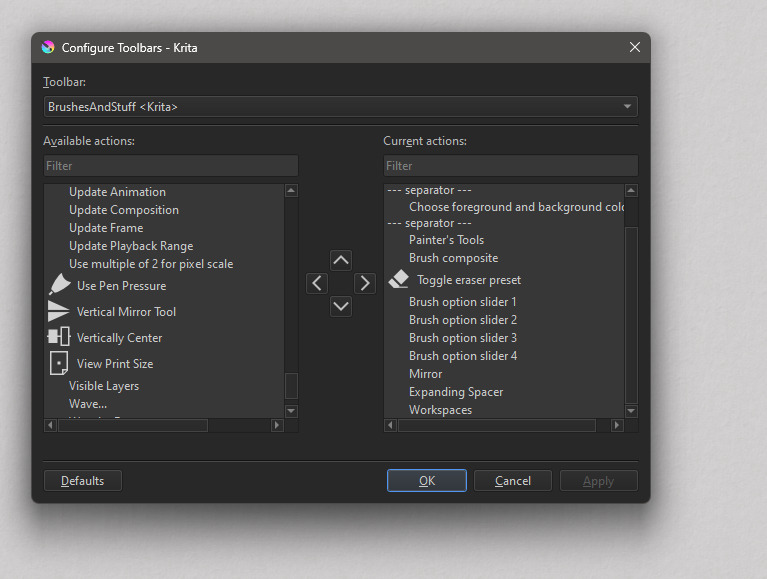This screenshot has height=579, width=767.
Task: Select Use multiple of 2 for pixel scale
Action: pos(151,264)
